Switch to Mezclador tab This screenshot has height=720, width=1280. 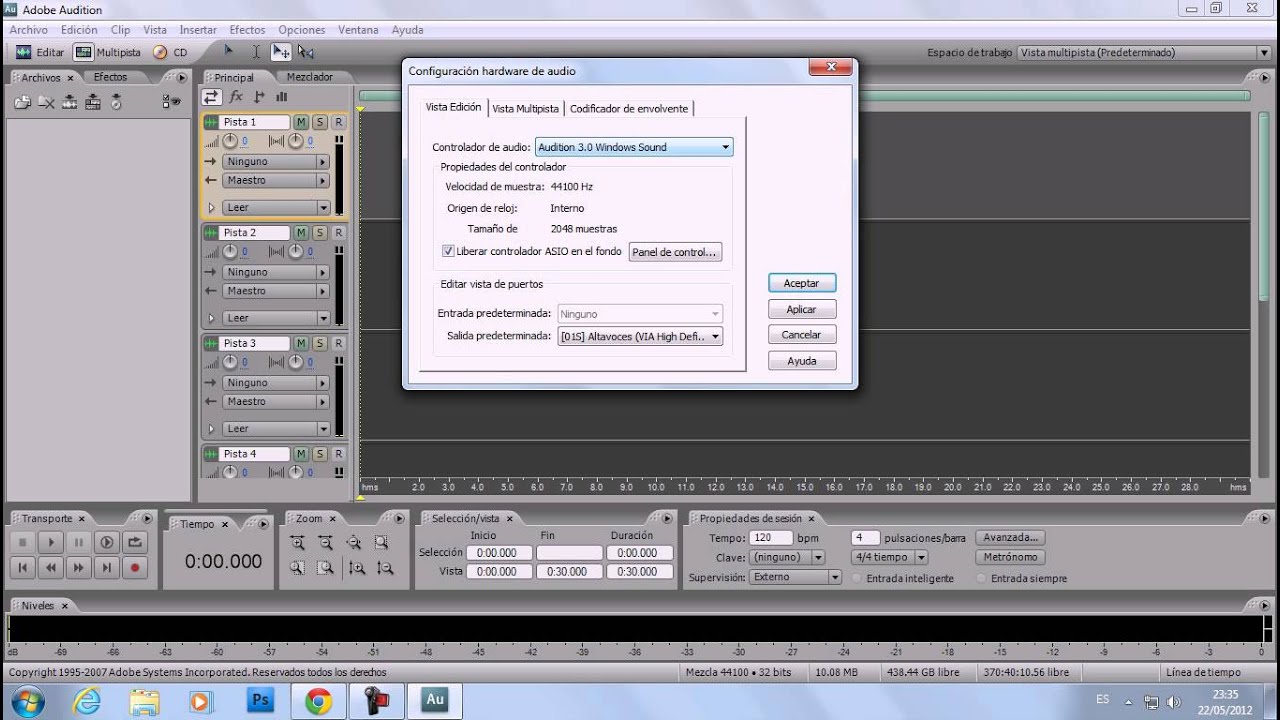point(310,77)
